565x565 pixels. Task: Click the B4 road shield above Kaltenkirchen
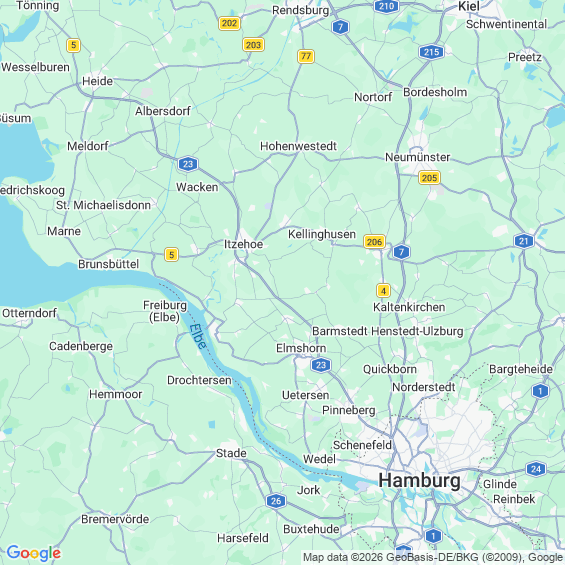(x=383, y=290)
